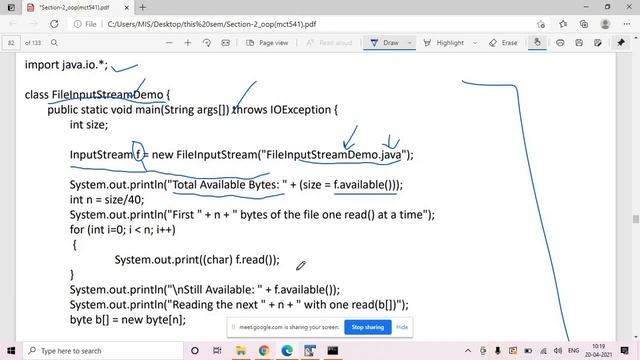Open a new browser tab
Image resolution: width=640 pixels, height=360 pixels.
click(x=142, y=7)
